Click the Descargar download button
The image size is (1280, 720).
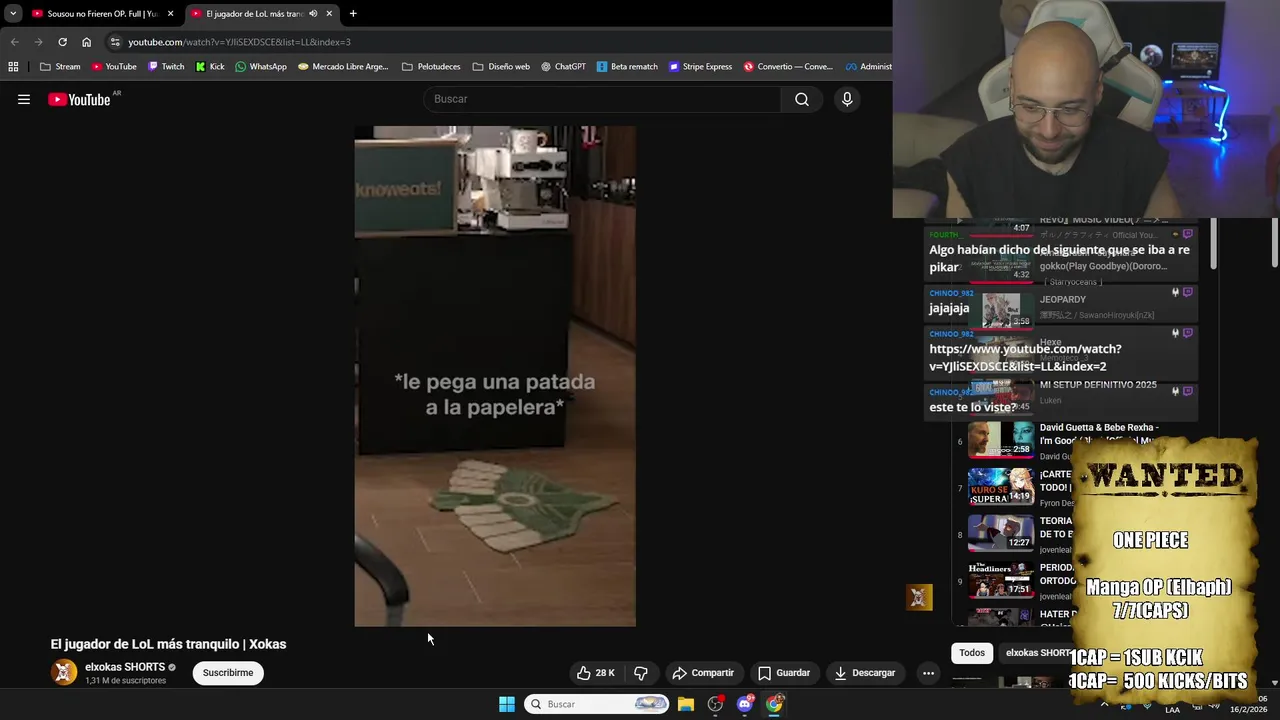click(865, 673)
